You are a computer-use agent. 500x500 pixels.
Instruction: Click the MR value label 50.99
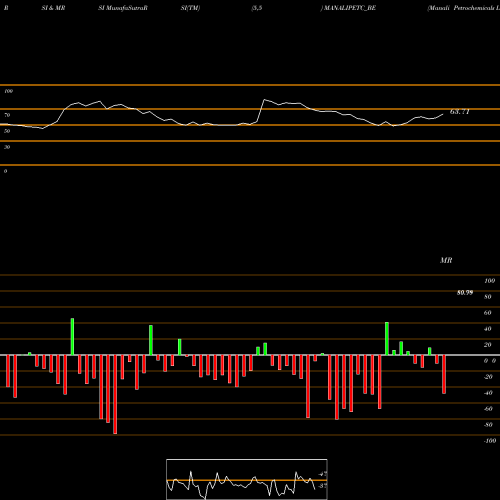point(465,293)
